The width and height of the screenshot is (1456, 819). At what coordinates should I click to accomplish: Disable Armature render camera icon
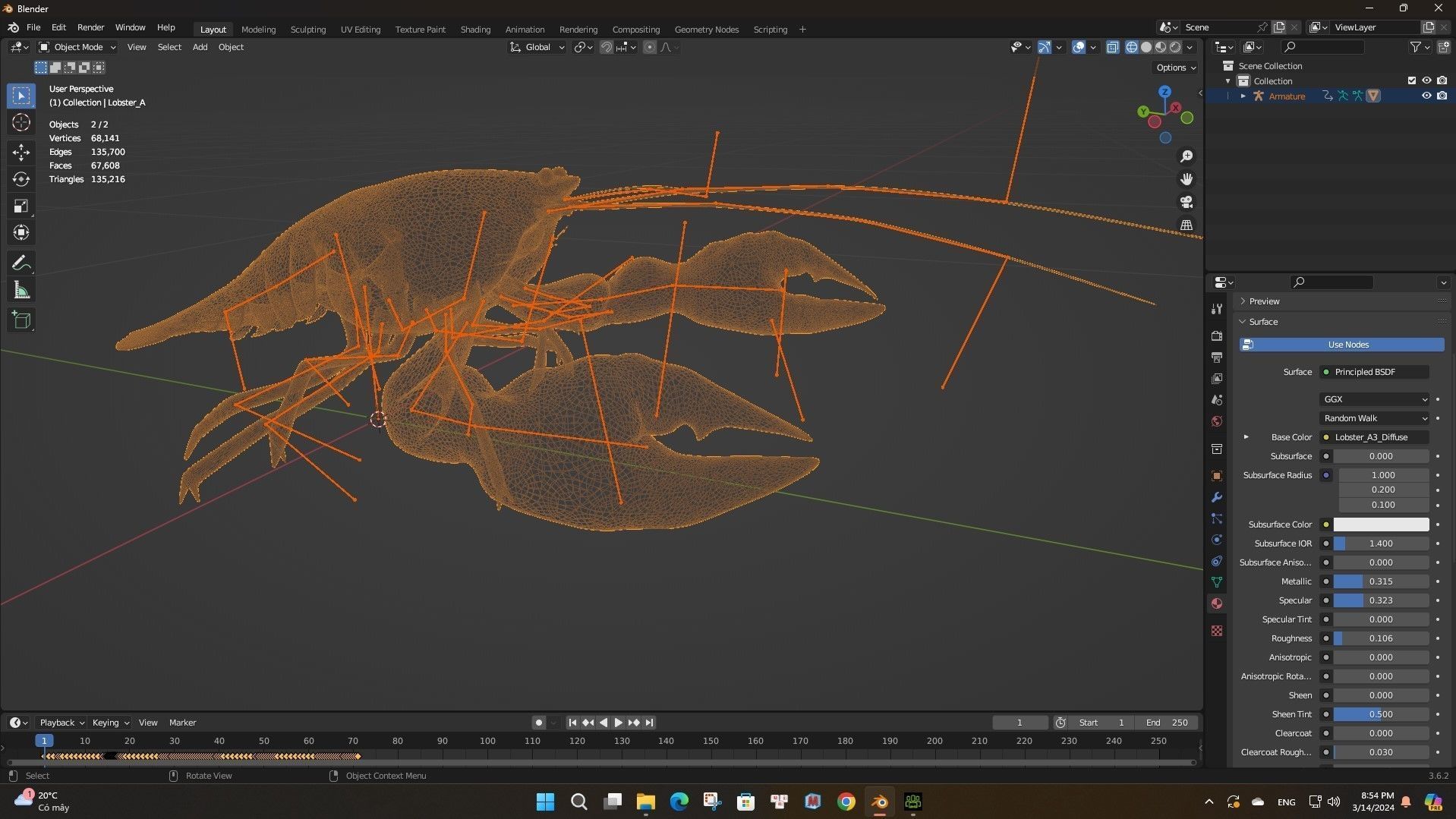[1442, 96]
